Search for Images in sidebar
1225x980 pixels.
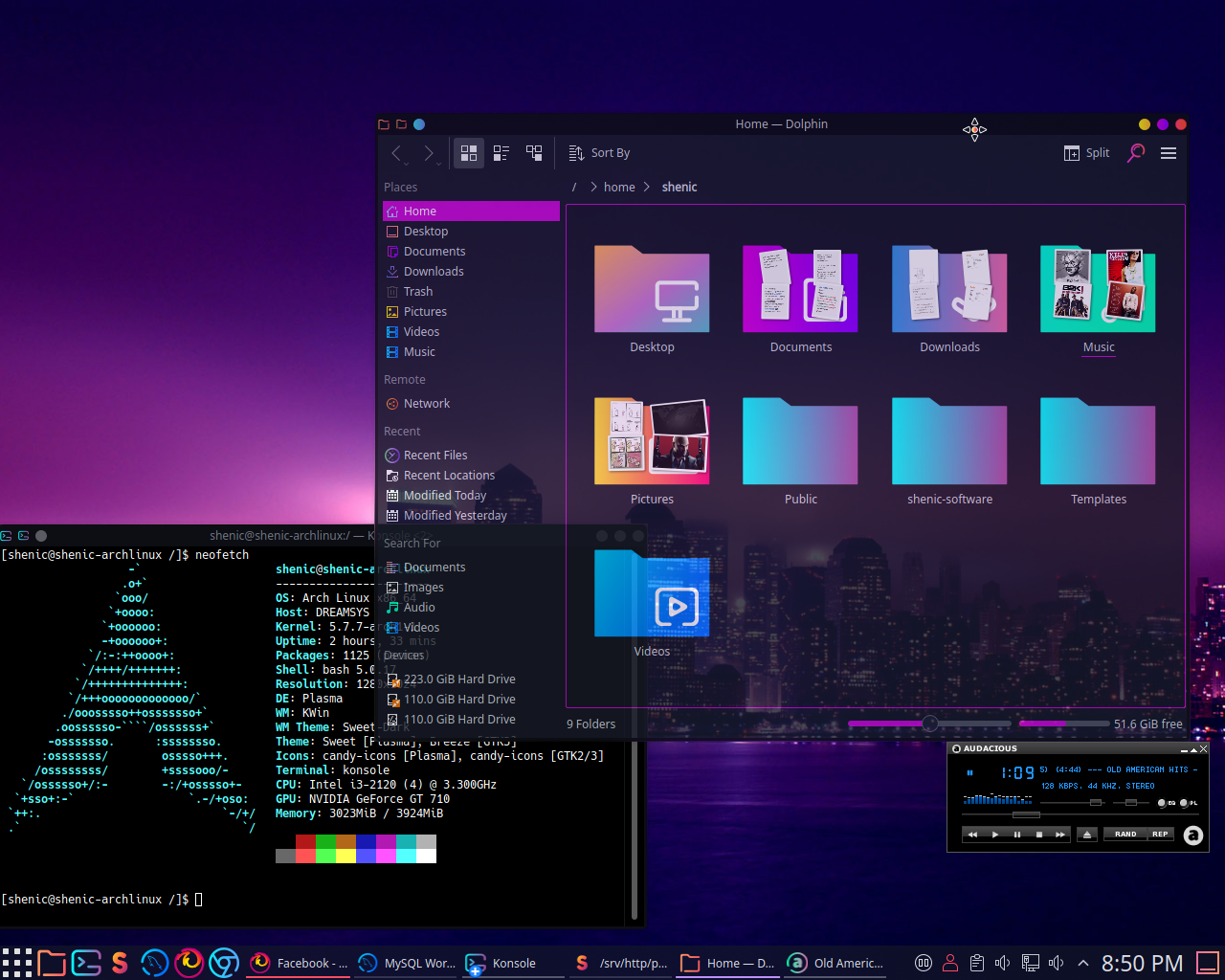(471, 588)
